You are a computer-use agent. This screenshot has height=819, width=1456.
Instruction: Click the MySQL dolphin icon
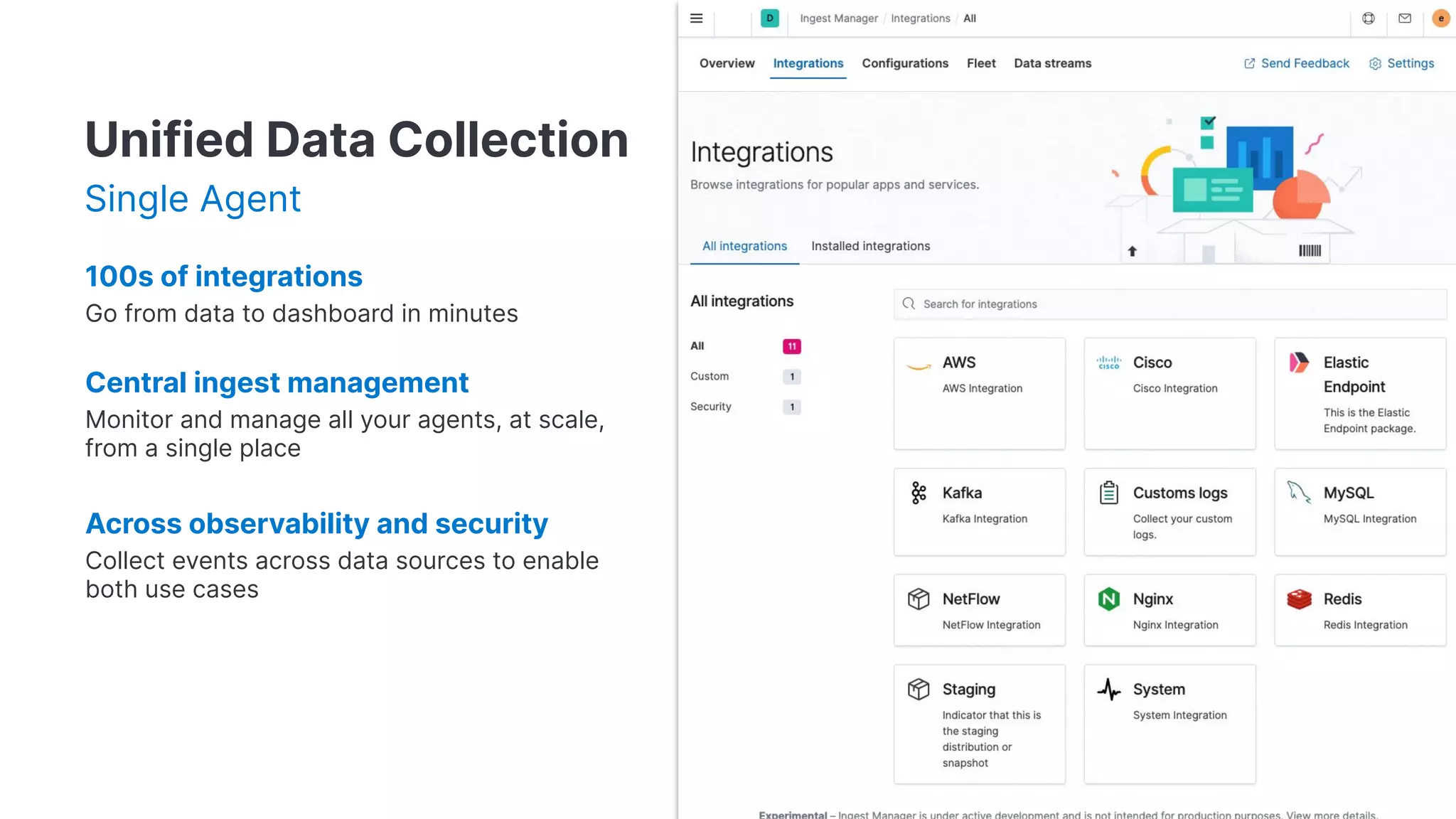click(x=1299, y=492)
